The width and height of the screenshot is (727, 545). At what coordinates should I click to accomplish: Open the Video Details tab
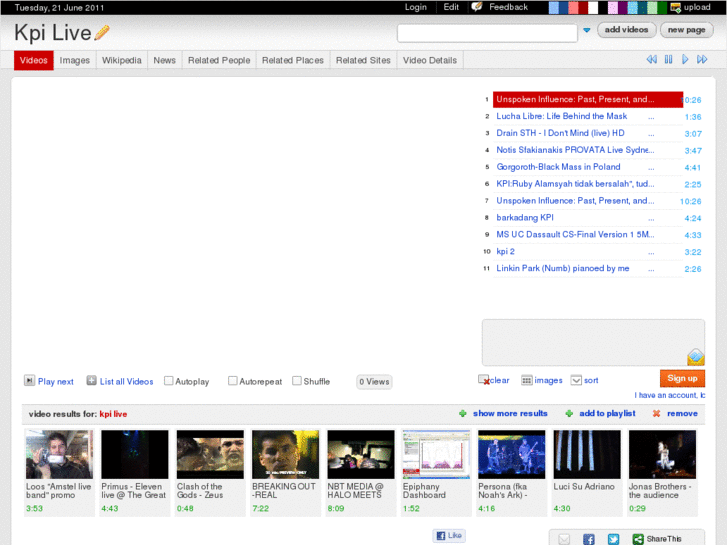(x=430, y=60)
